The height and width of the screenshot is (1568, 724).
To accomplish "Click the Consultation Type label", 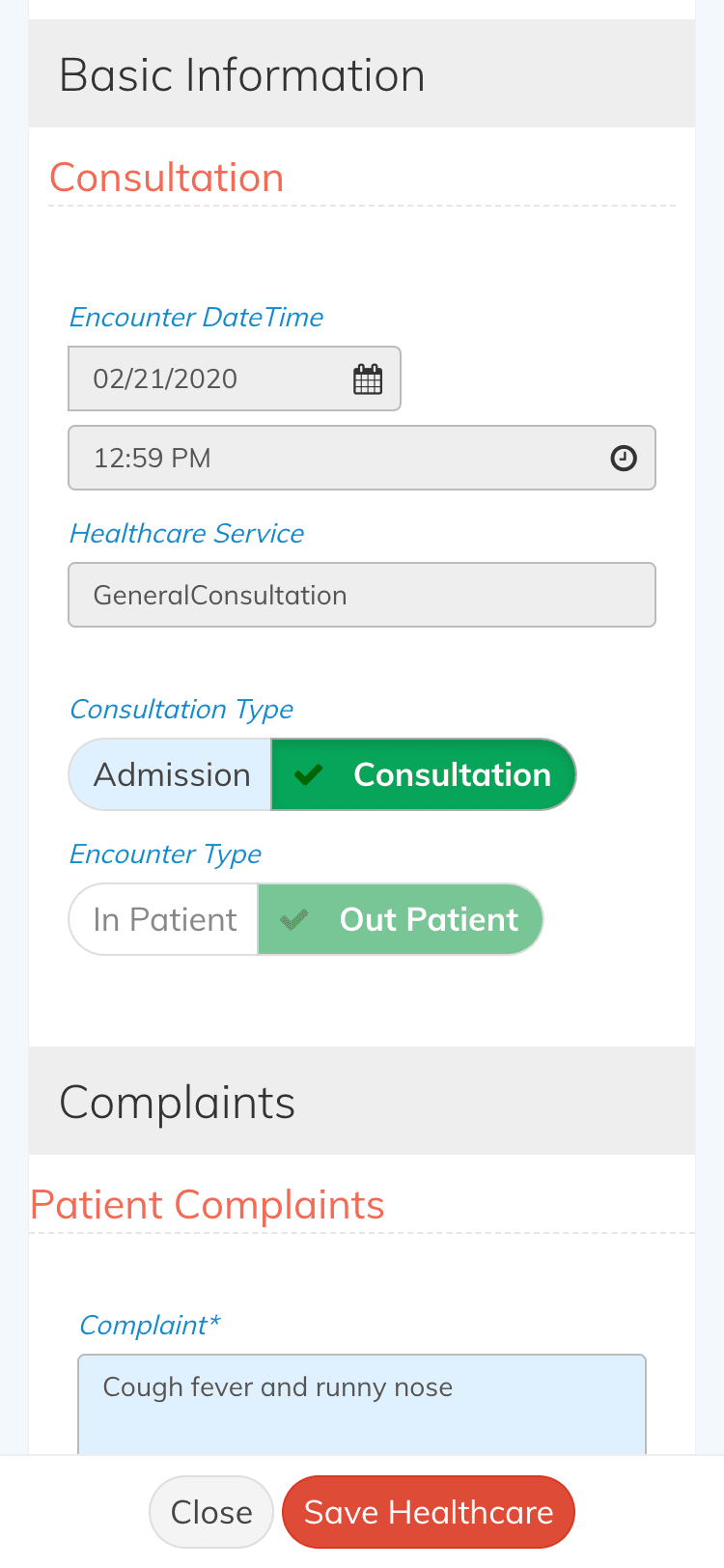I will tap(181, 709).
